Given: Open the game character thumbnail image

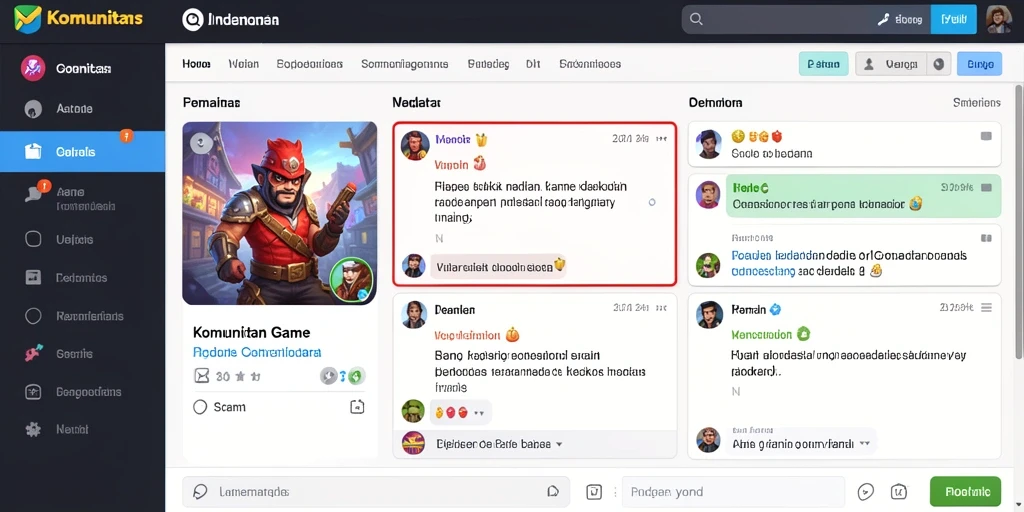Looking at the screenshot, I should point(280,213).
